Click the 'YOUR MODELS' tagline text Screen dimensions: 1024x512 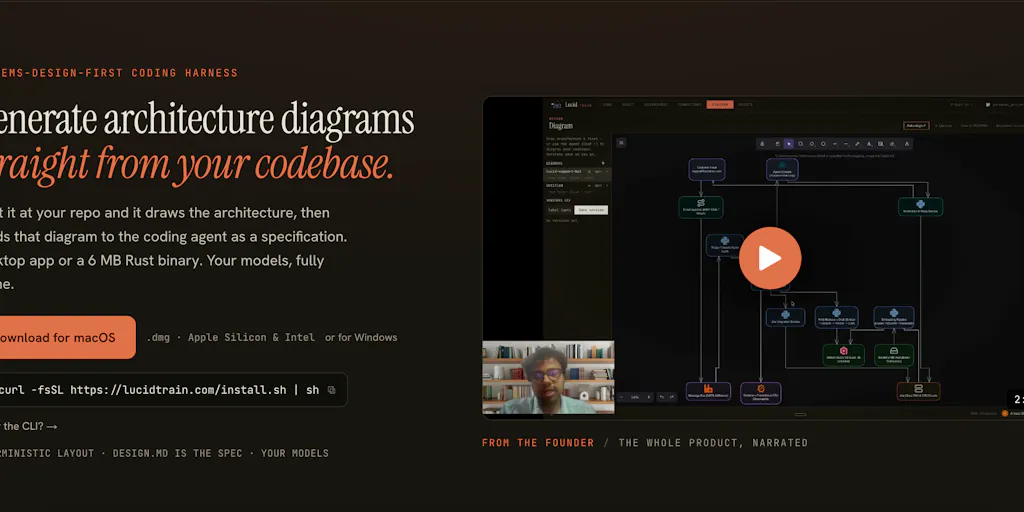point(295,453)
